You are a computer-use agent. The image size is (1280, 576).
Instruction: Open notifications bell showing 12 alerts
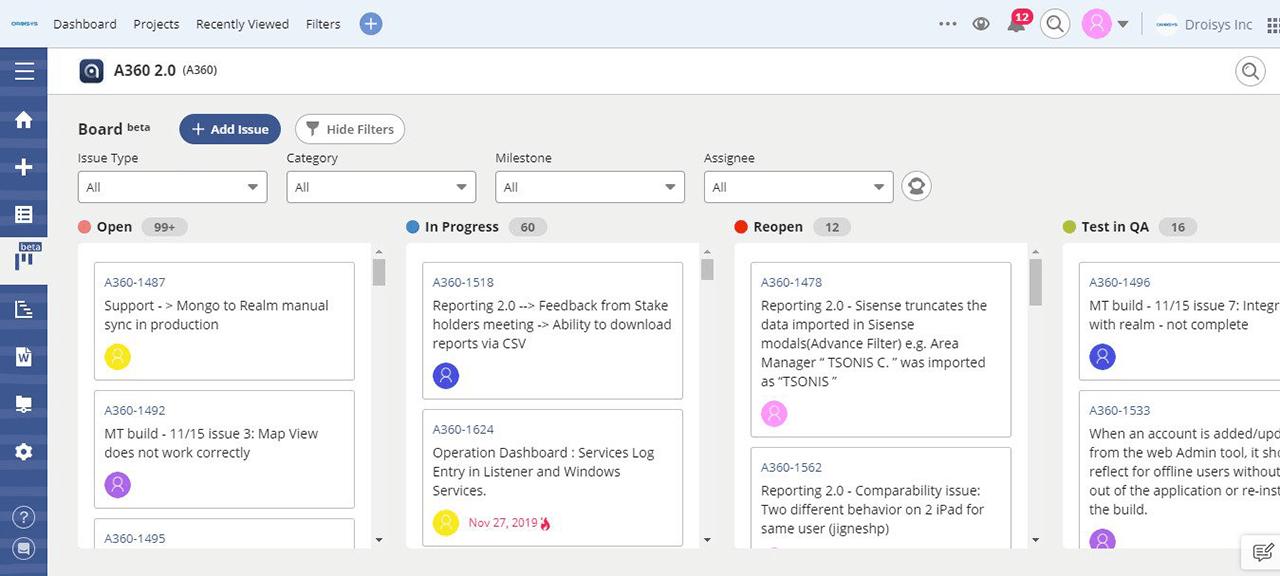click(1017, 24)
